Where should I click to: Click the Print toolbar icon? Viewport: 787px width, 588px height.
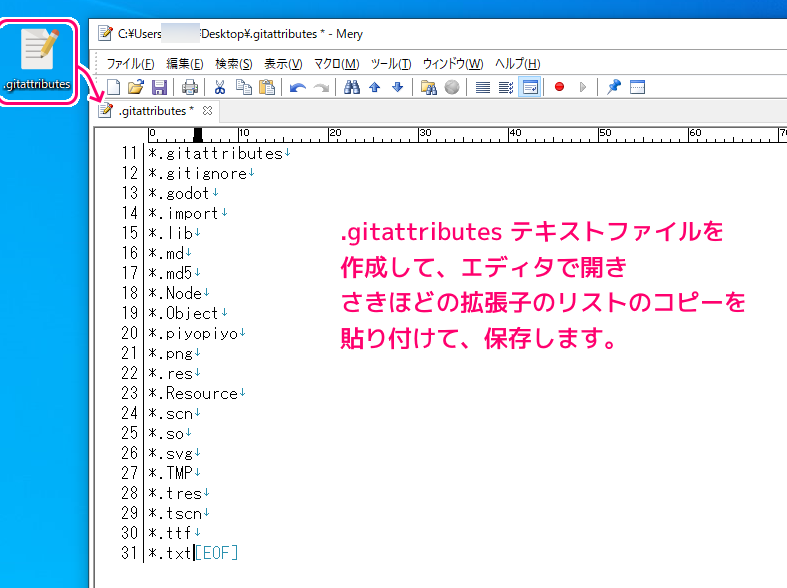[189, 87]
